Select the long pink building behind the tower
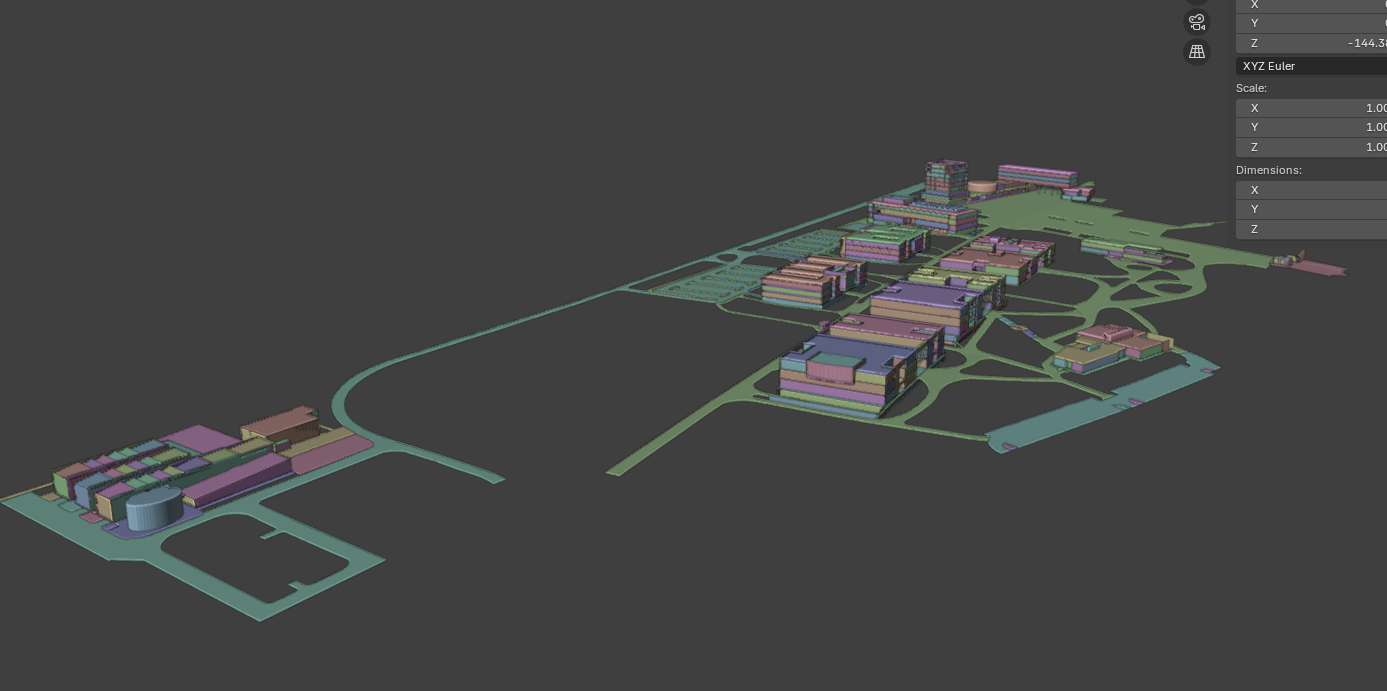This screenshot has height=691, width=1387. pos(1037,176)
